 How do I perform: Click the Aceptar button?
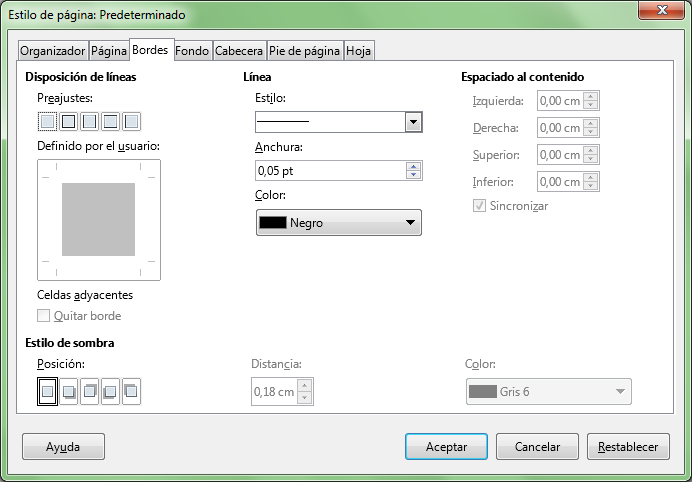click(446, 447)
